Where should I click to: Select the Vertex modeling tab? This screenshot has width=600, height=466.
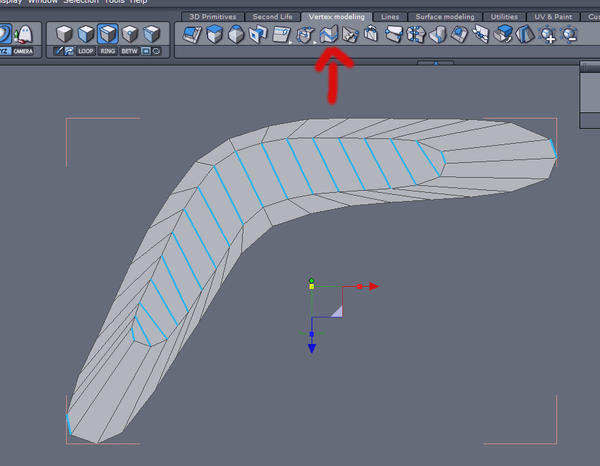[x=337, y=17]
